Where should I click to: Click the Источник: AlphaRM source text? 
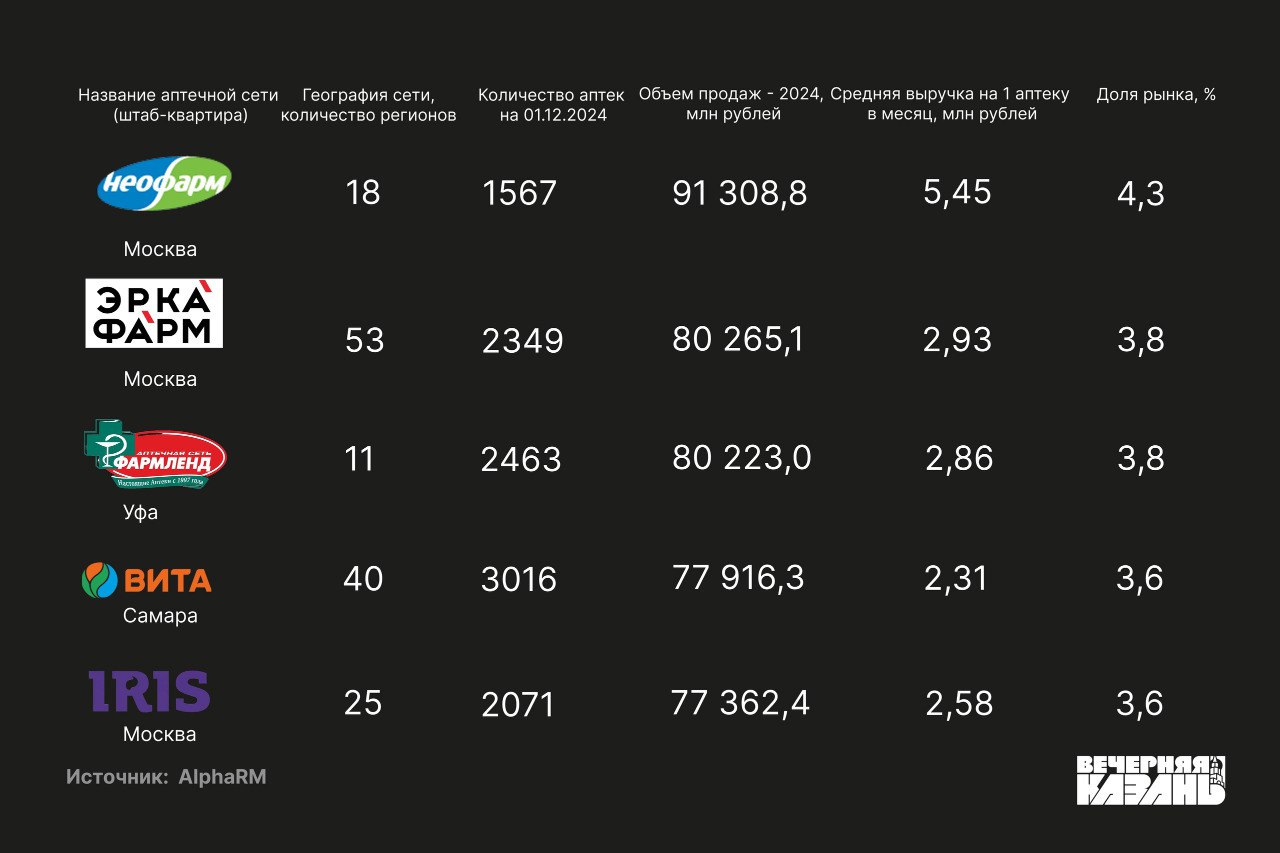(x=166, y=777)
